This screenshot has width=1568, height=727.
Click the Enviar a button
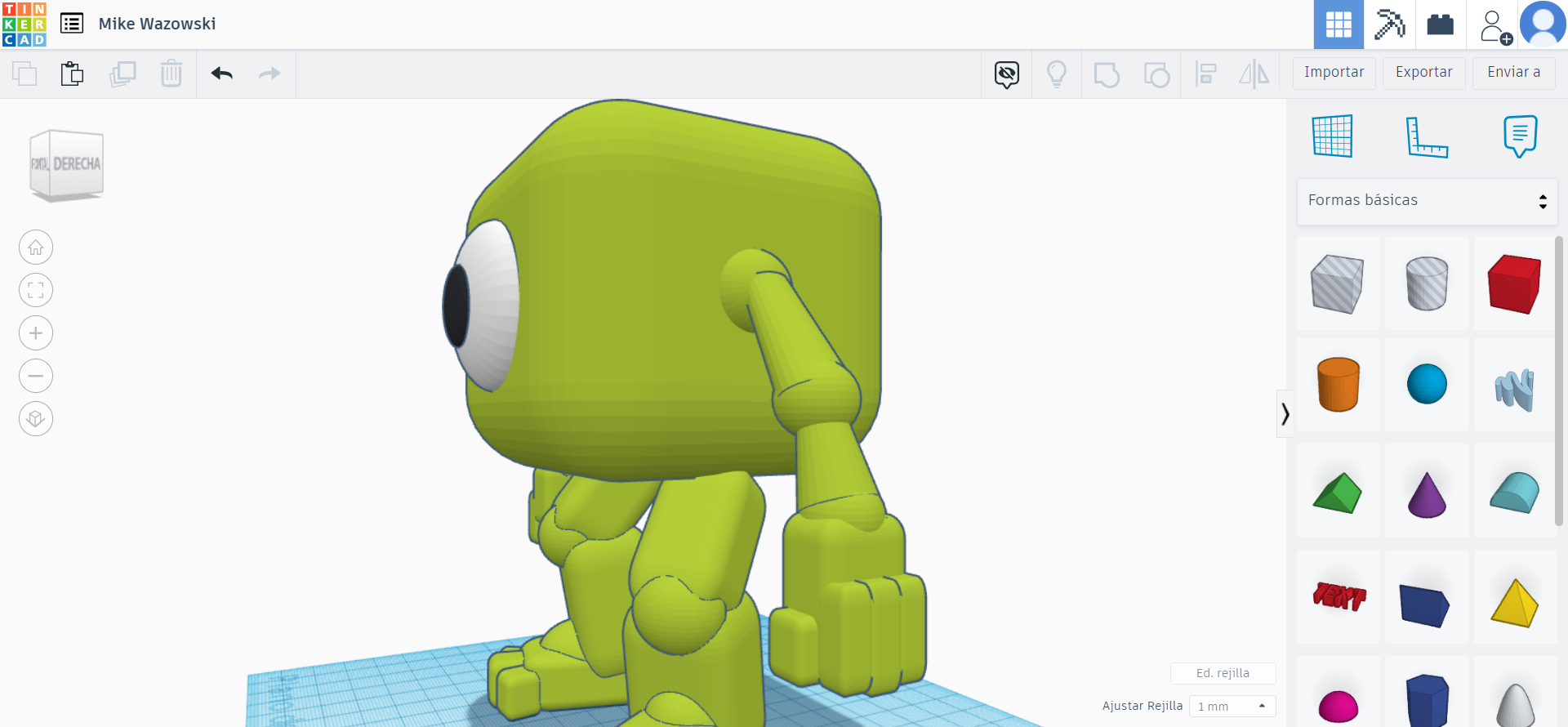[1514, 73]
